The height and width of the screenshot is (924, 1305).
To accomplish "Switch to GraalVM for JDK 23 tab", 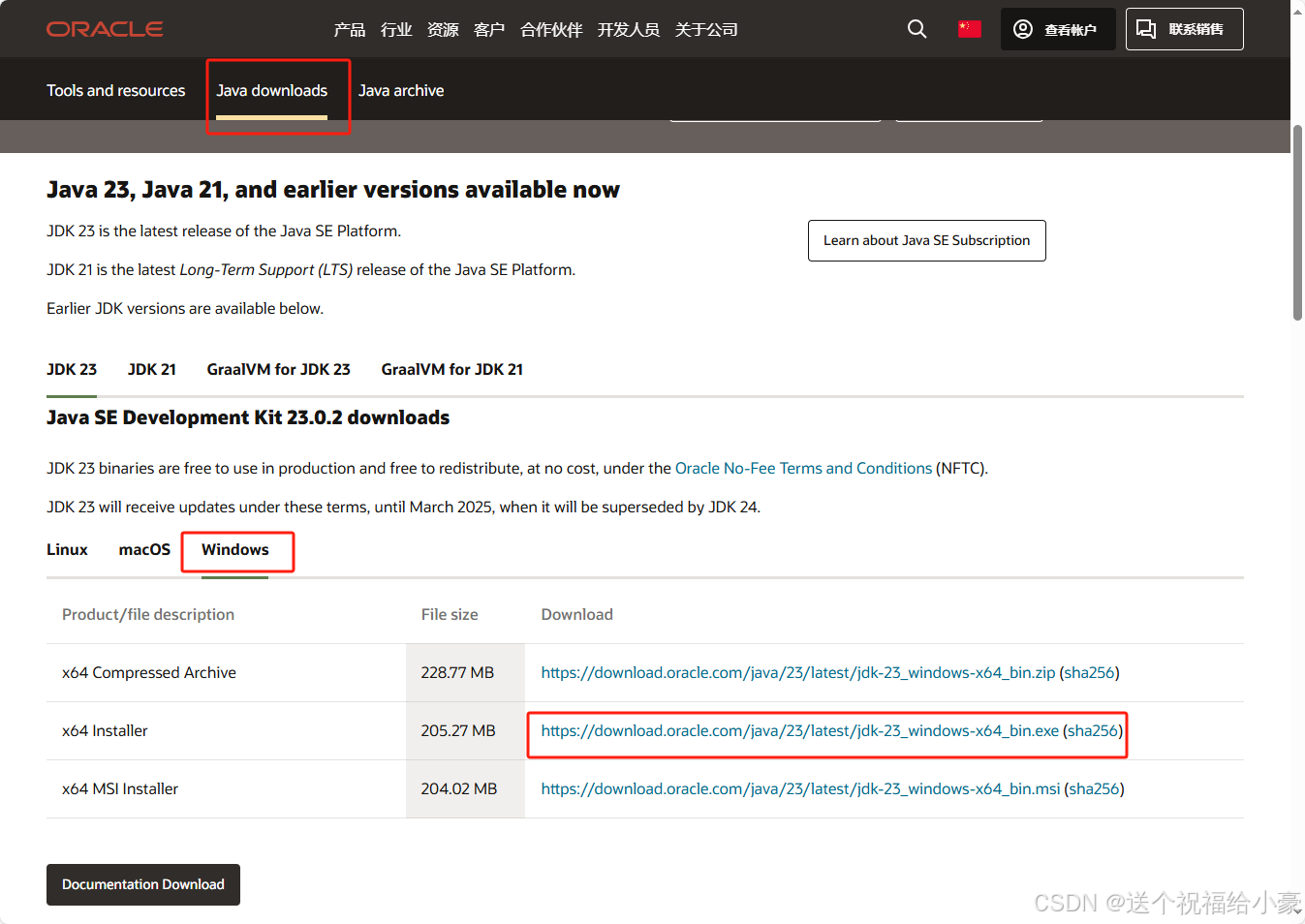I will click(x=279, y=369).
